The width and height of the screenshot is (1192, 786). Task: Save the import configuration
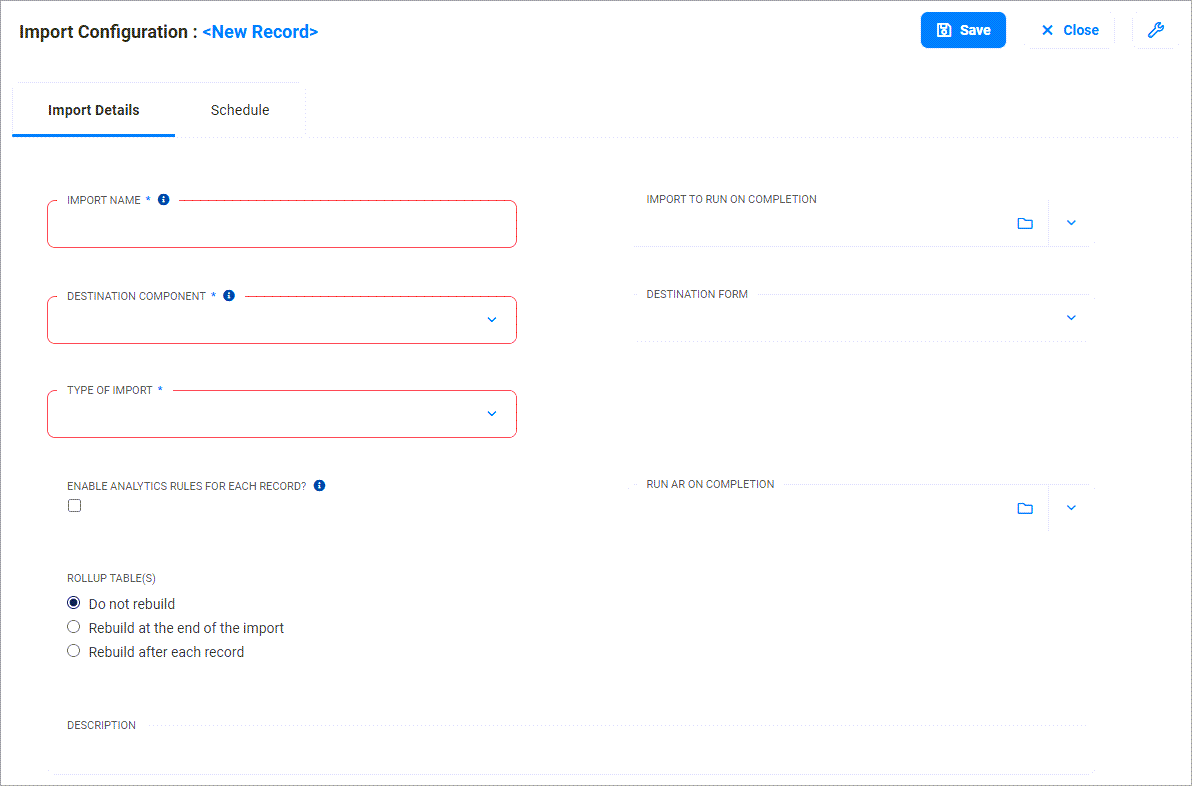(963, 30)
